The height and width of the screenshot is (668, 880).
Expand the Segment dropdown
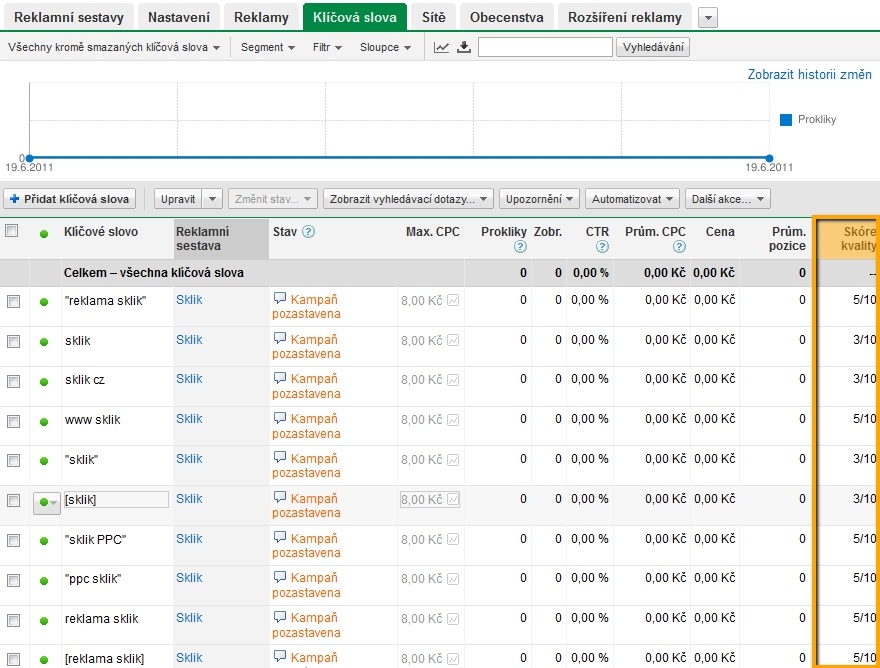tap(267, 47)
